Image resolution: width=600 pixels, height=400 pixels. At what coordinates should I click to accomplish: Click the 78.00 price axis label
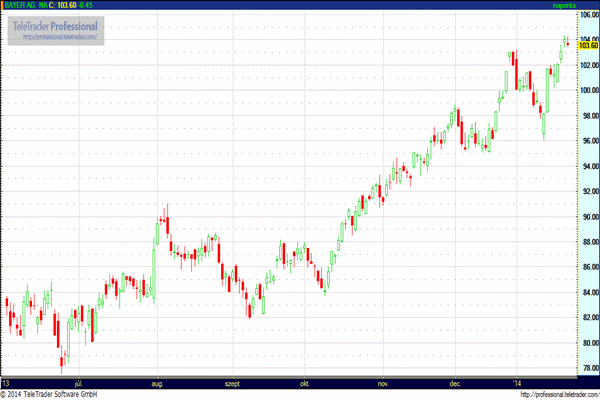click(x=590, y=368)
